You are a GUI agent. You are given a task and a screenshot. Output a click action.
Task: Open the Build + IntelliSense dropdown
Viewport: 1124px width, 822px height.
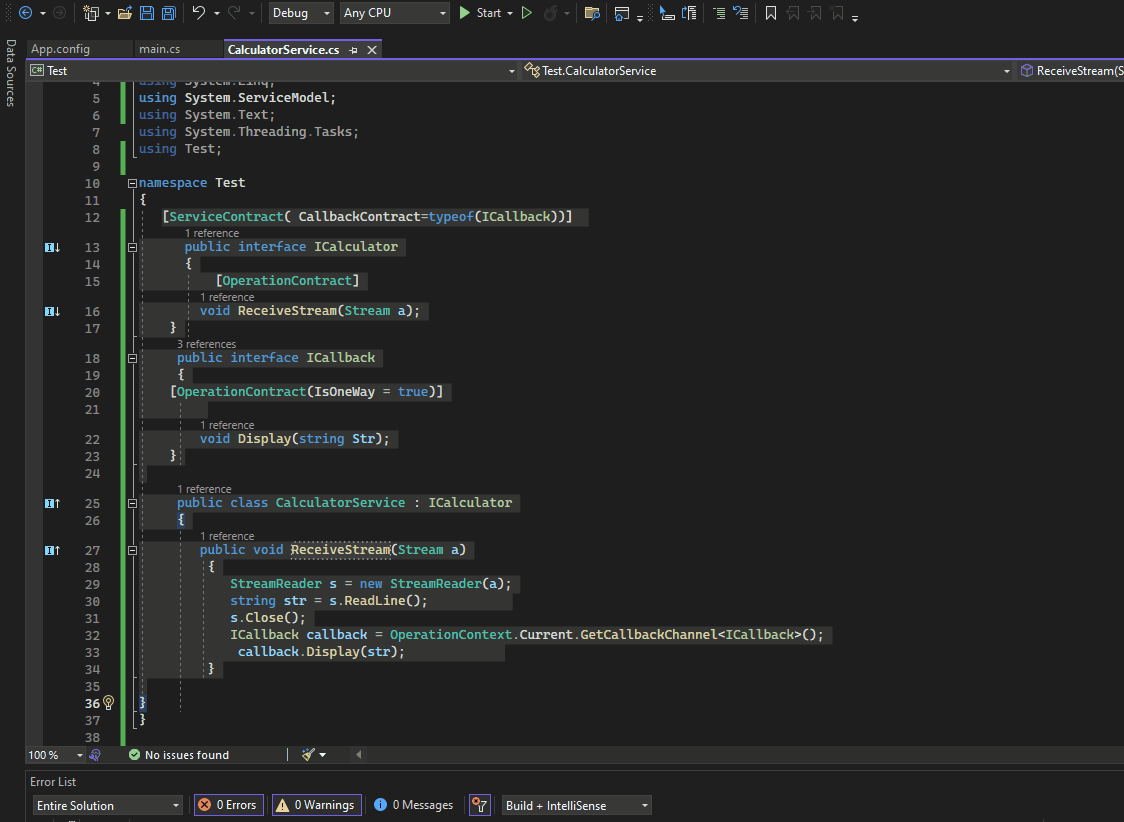pyautogui.click(x=576, y=805)
